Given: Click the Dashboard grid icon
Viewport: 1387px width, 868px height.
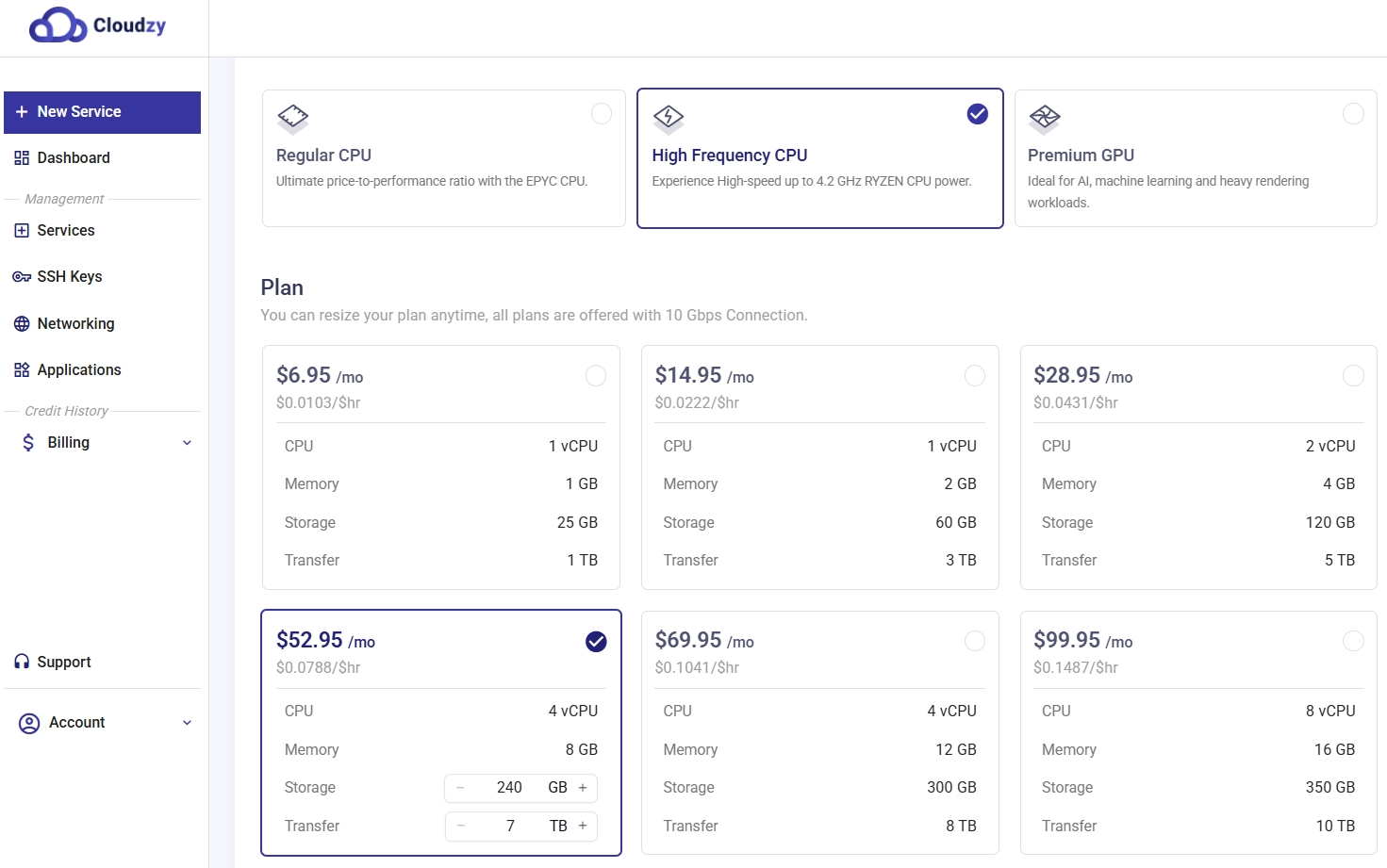Looking at the screenshot, I should point(22,158).
